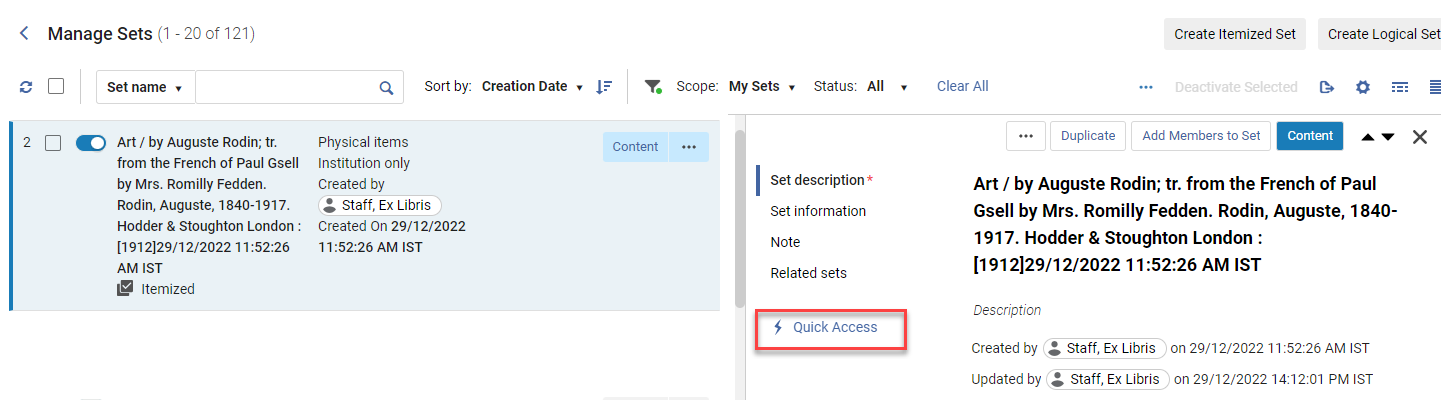1441x400 pixels.
Task: Toggle the sort order direction icon
Action: click(x=603, y=87)
